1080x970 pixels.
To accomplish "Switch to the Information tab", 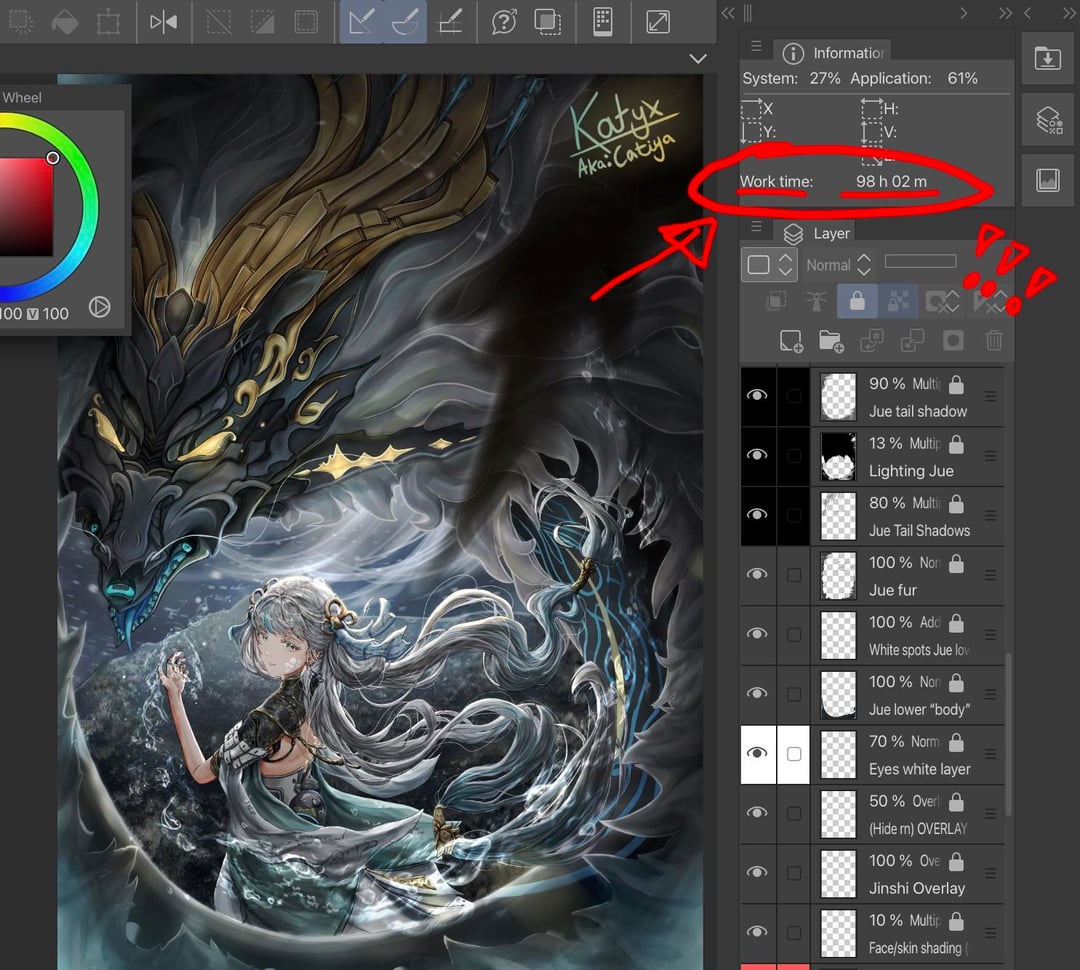I will (836, 53).
